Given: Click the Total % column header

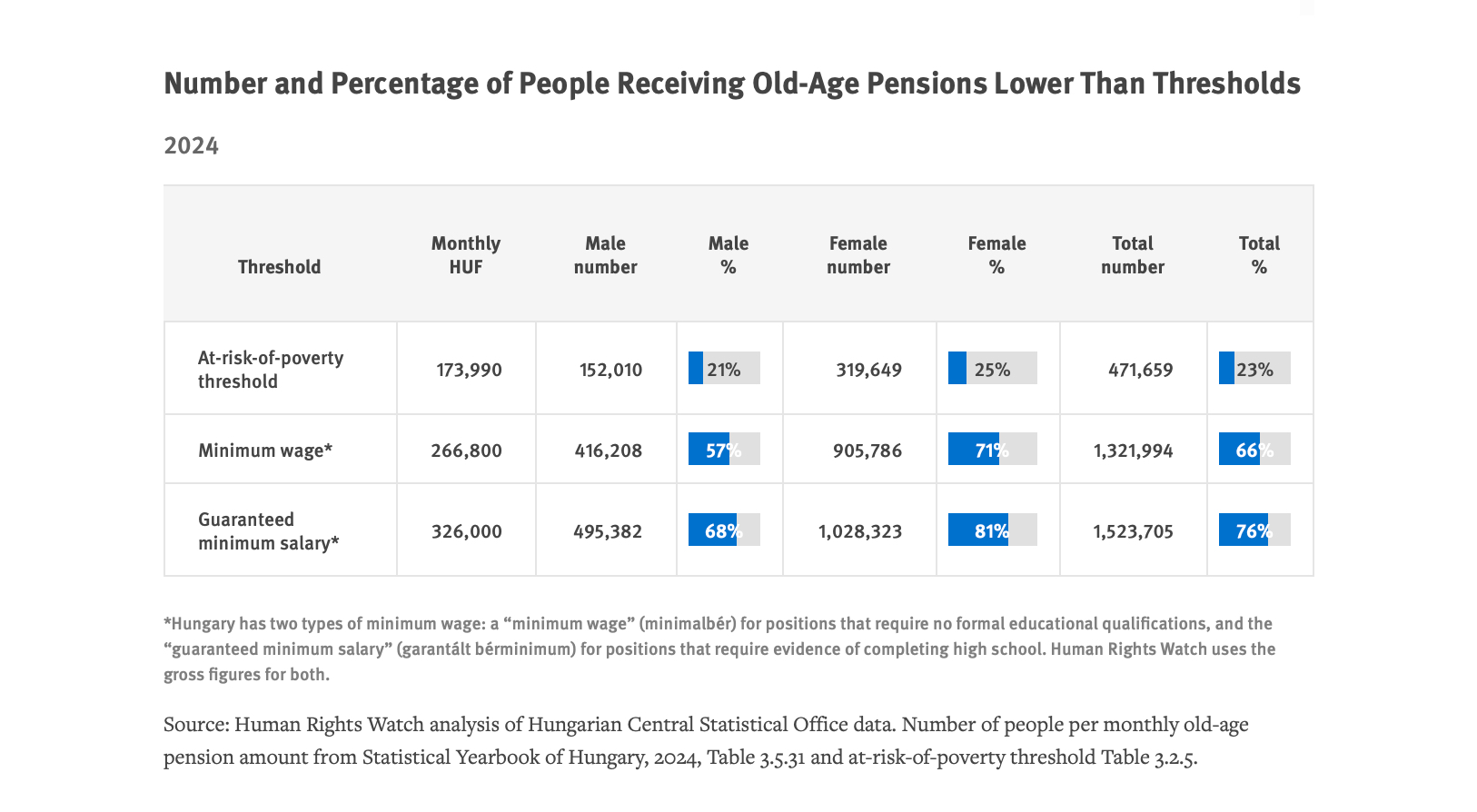Looking at the screenshot, I should (x=1258, y=255).
